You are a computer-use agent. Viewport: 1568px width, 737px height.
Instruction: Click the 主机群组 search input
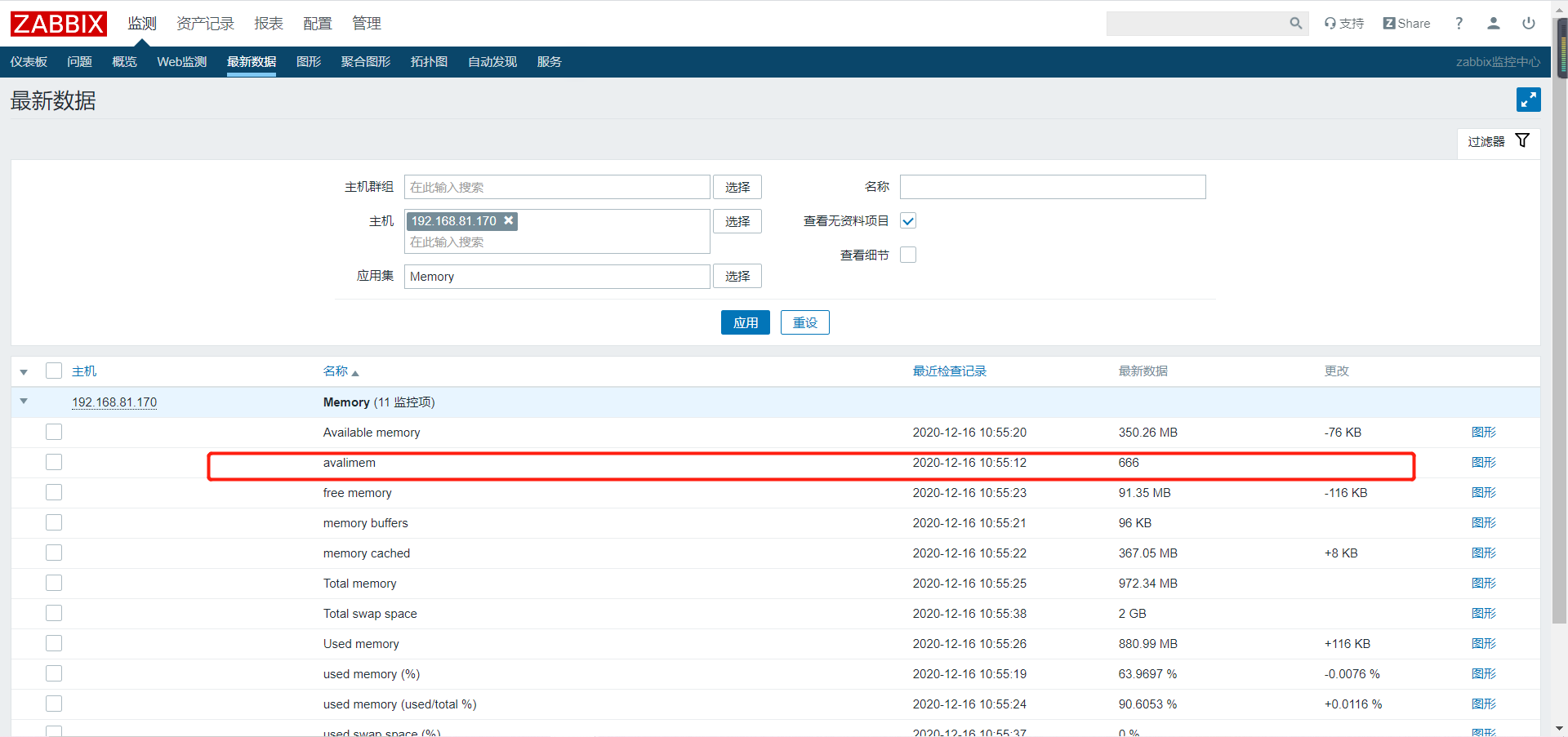pyautogui.click(x=557, y=187)
